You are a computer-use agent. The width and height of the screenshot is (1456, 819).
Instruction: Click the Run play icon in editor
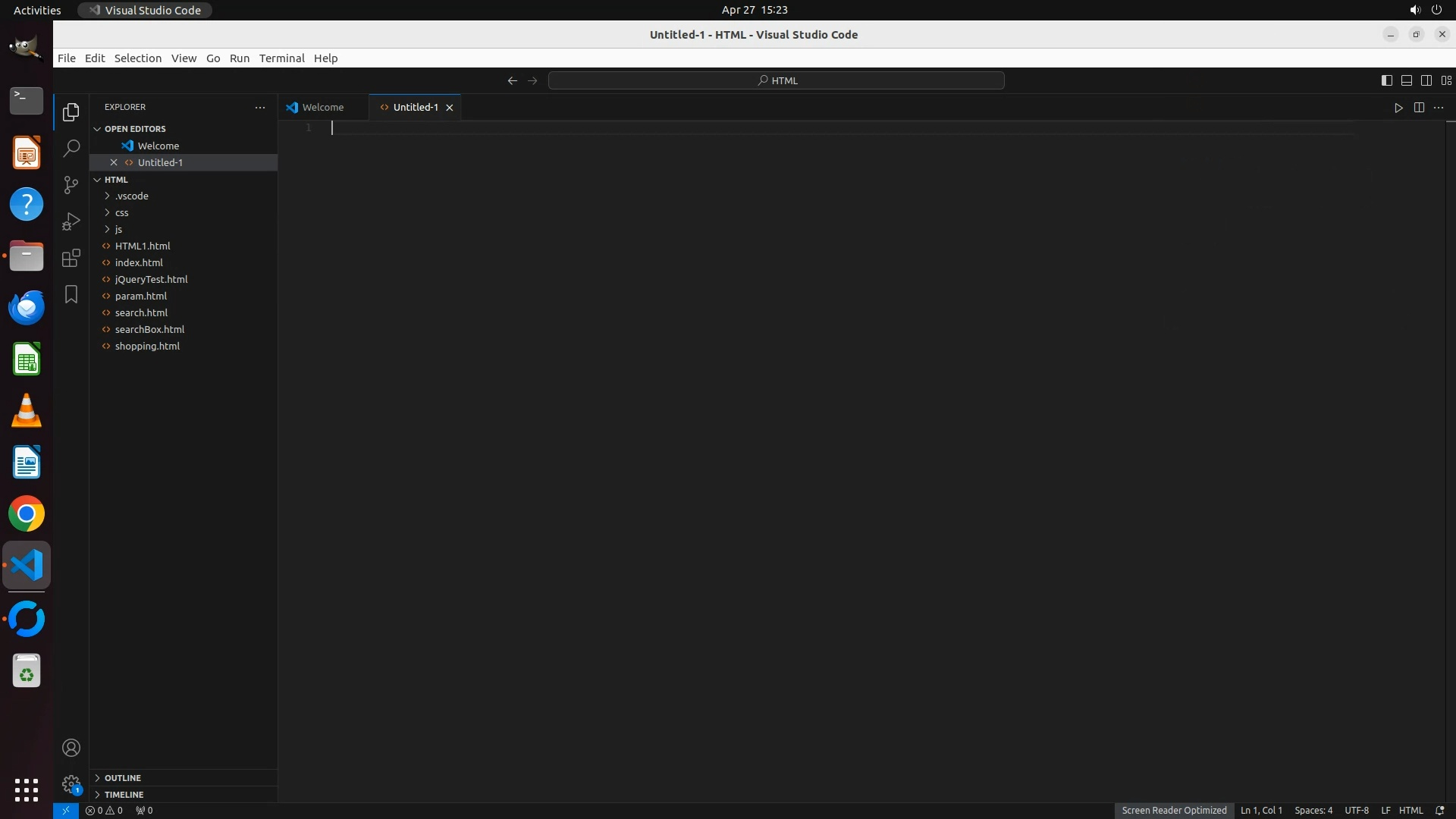click(1398, 108)
